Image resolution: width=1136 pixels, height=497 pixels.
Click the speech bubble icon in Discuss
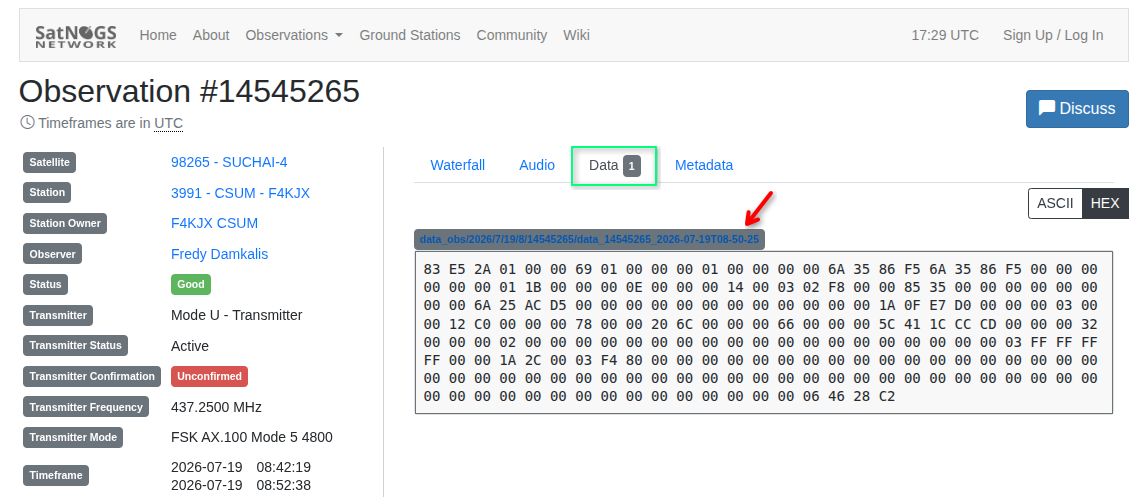tap(1047, 108)
